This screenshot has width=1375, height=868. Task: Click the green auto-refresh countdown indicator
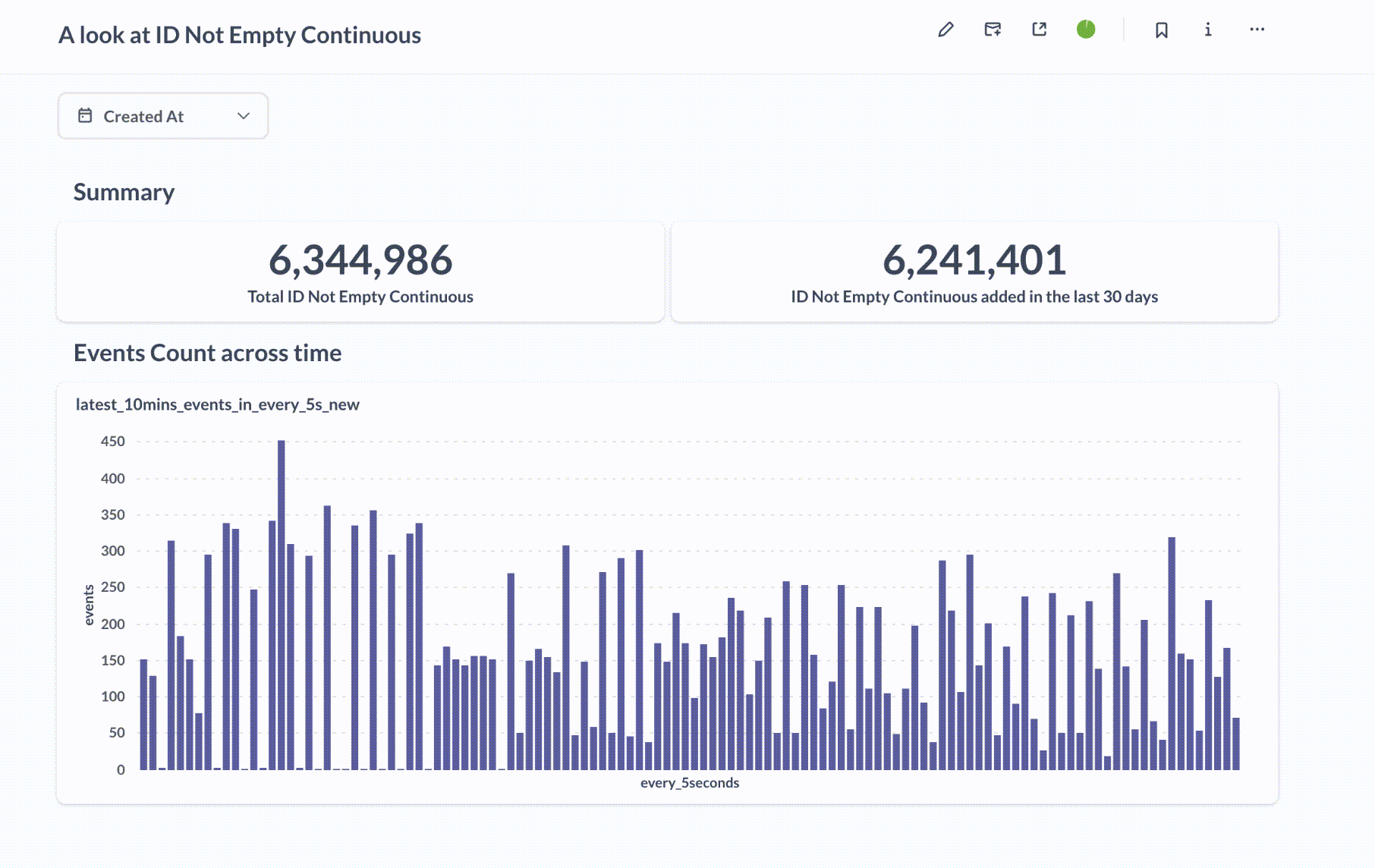(x=1086, y=30)
